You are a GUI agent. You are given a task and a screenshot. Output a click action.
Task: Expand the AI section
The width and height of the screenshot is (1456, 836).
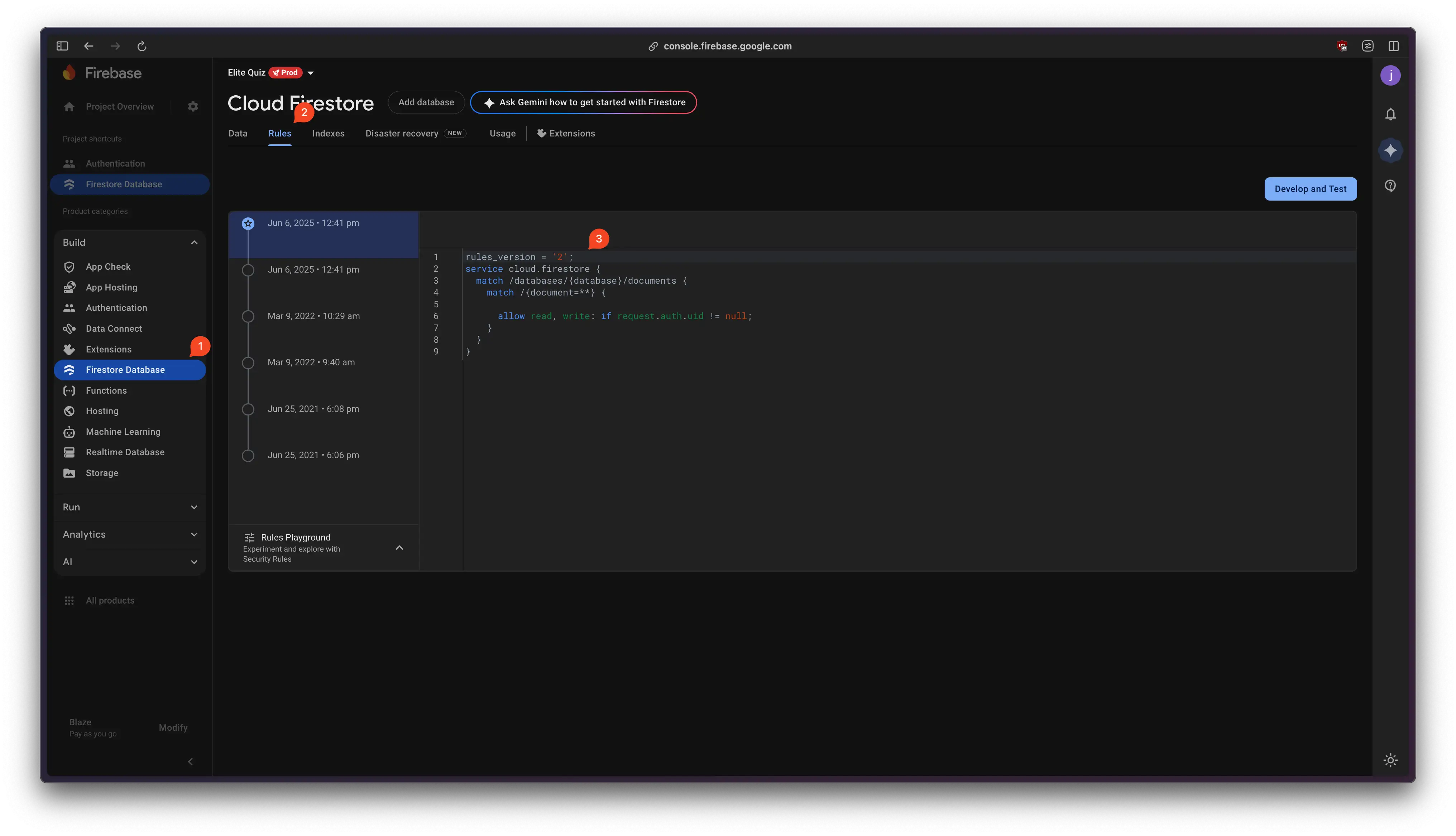pos(194,562)
